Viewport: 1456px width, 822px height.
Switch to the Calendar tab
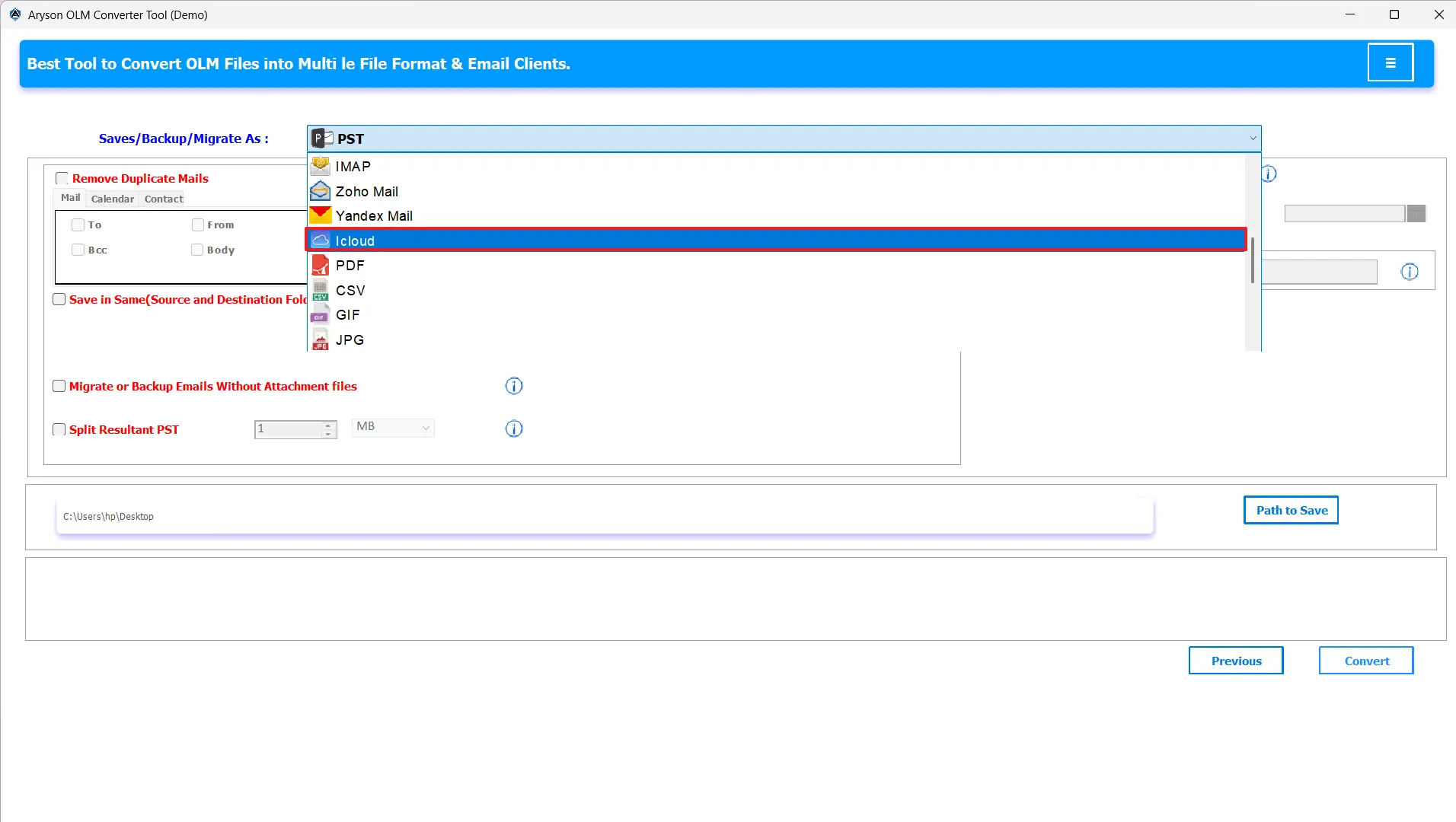(x=112, y=199)
